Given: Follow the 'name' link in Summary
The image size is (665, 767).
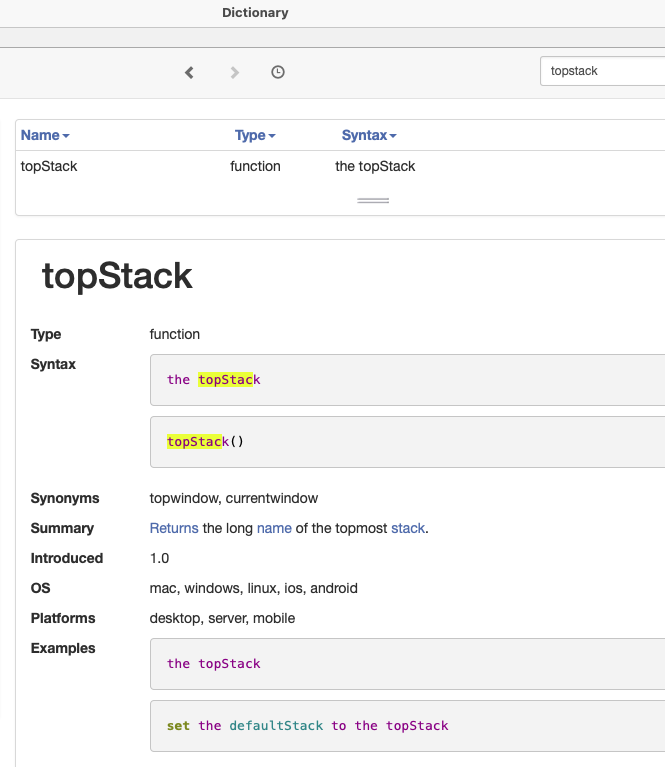Looking at the screenshot, I should [274, 528].
